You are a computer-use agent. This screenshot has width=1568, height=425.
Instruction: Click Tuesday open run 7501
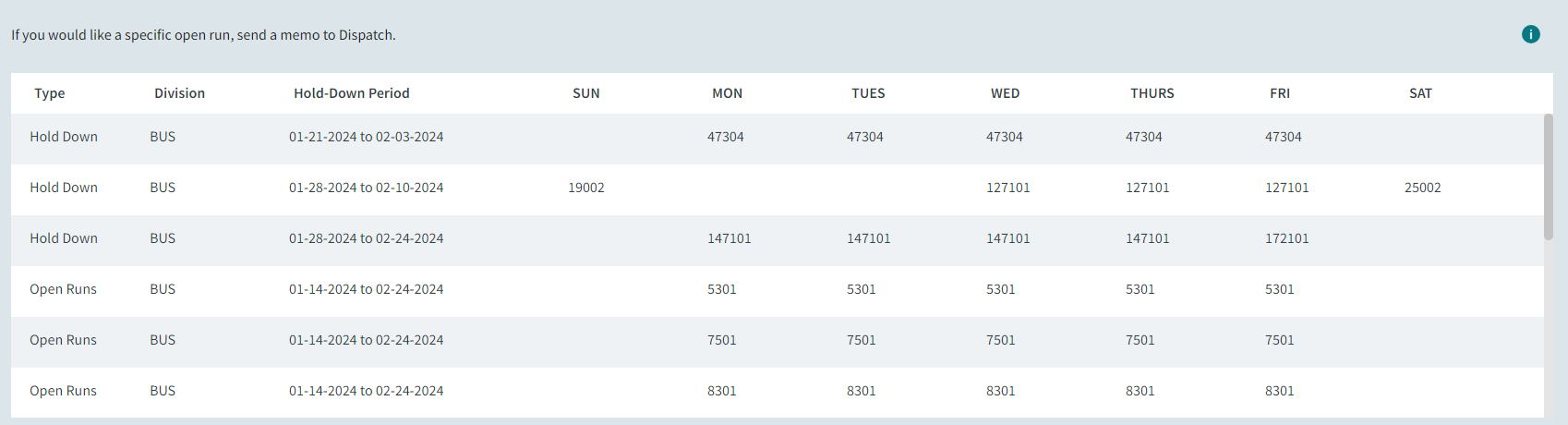point(861,340)
